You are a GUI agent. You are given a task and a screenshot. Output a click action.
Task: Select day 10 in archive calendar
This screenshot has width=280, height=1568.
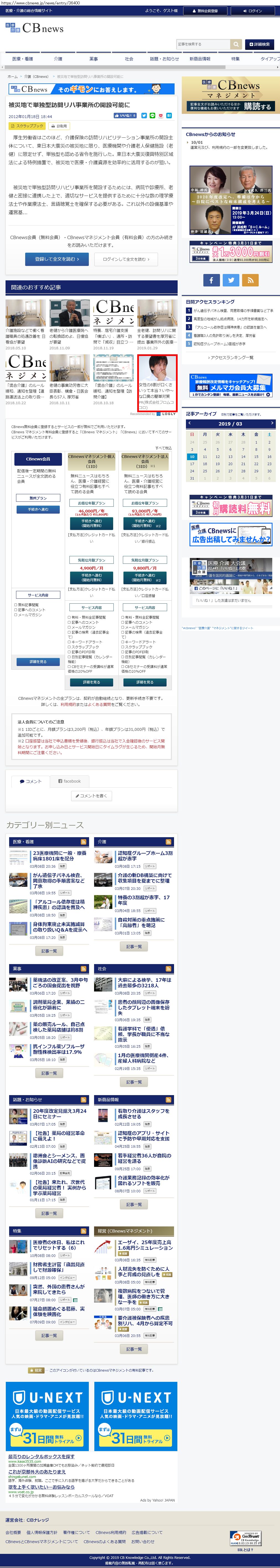click(x=192, y=457)
